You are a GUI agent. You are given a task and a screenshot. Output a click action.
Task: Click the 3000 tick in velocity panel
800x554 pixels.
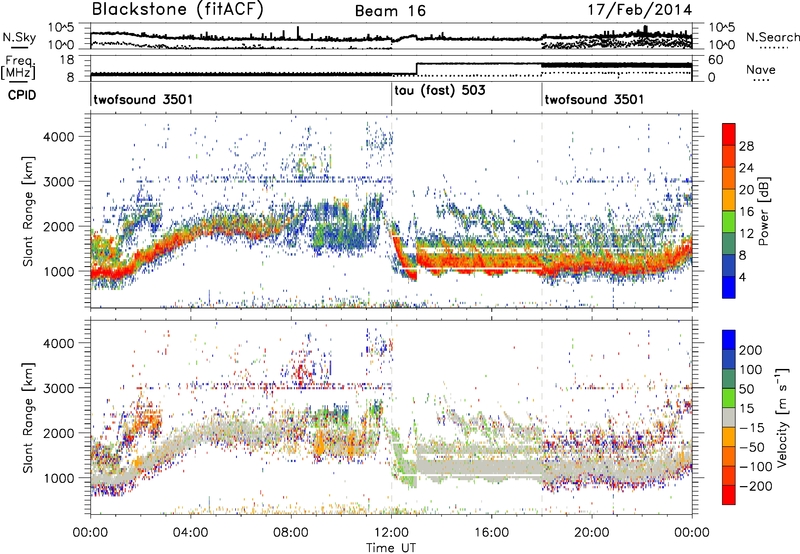coord(58,388)
